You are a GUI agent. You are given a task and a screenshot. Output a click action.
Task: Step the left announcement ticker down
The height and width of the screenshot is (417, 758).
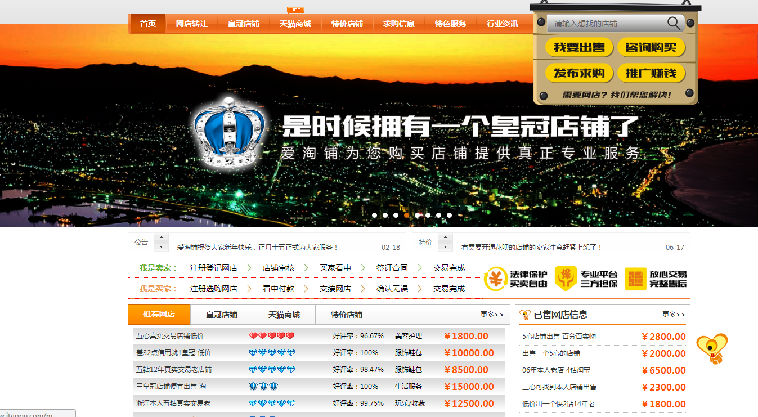[x=161, y=247]
